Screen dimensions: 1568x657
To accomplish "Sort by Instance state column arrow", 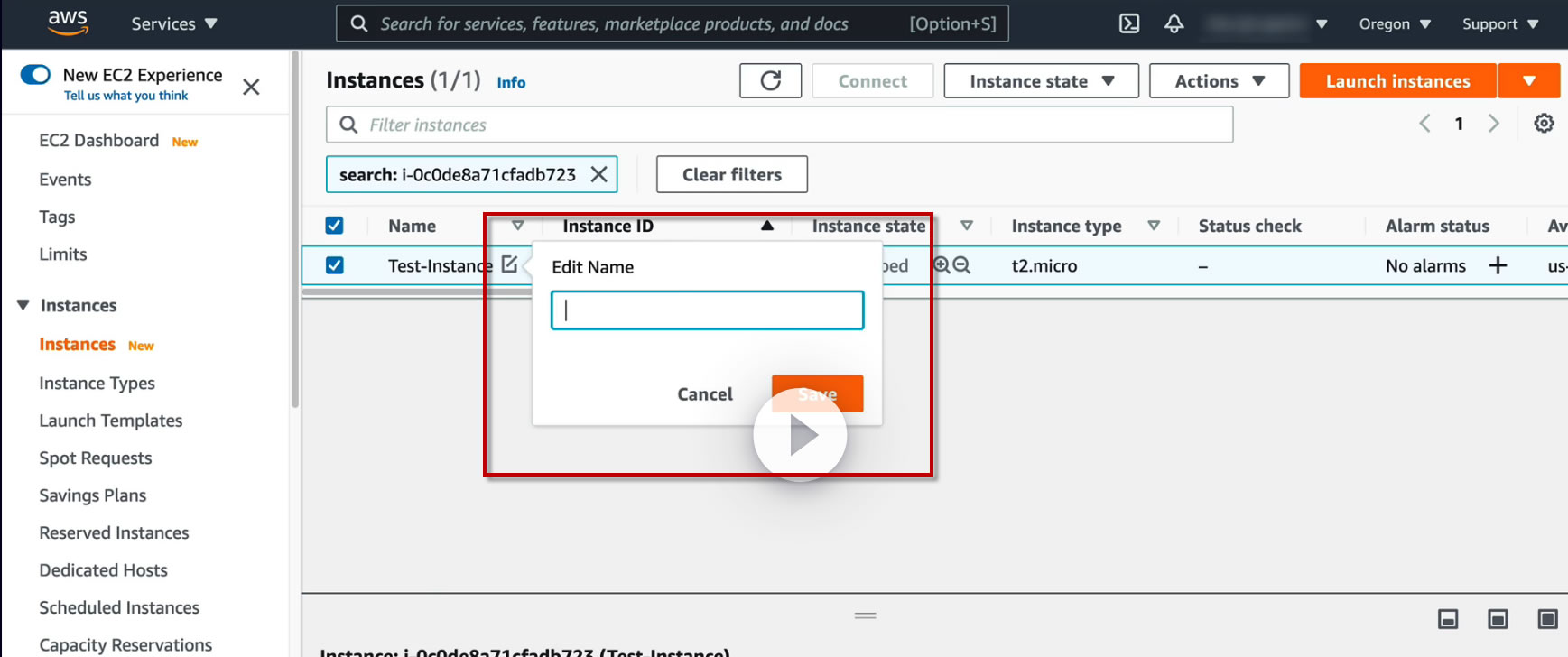I will [967, 226].
